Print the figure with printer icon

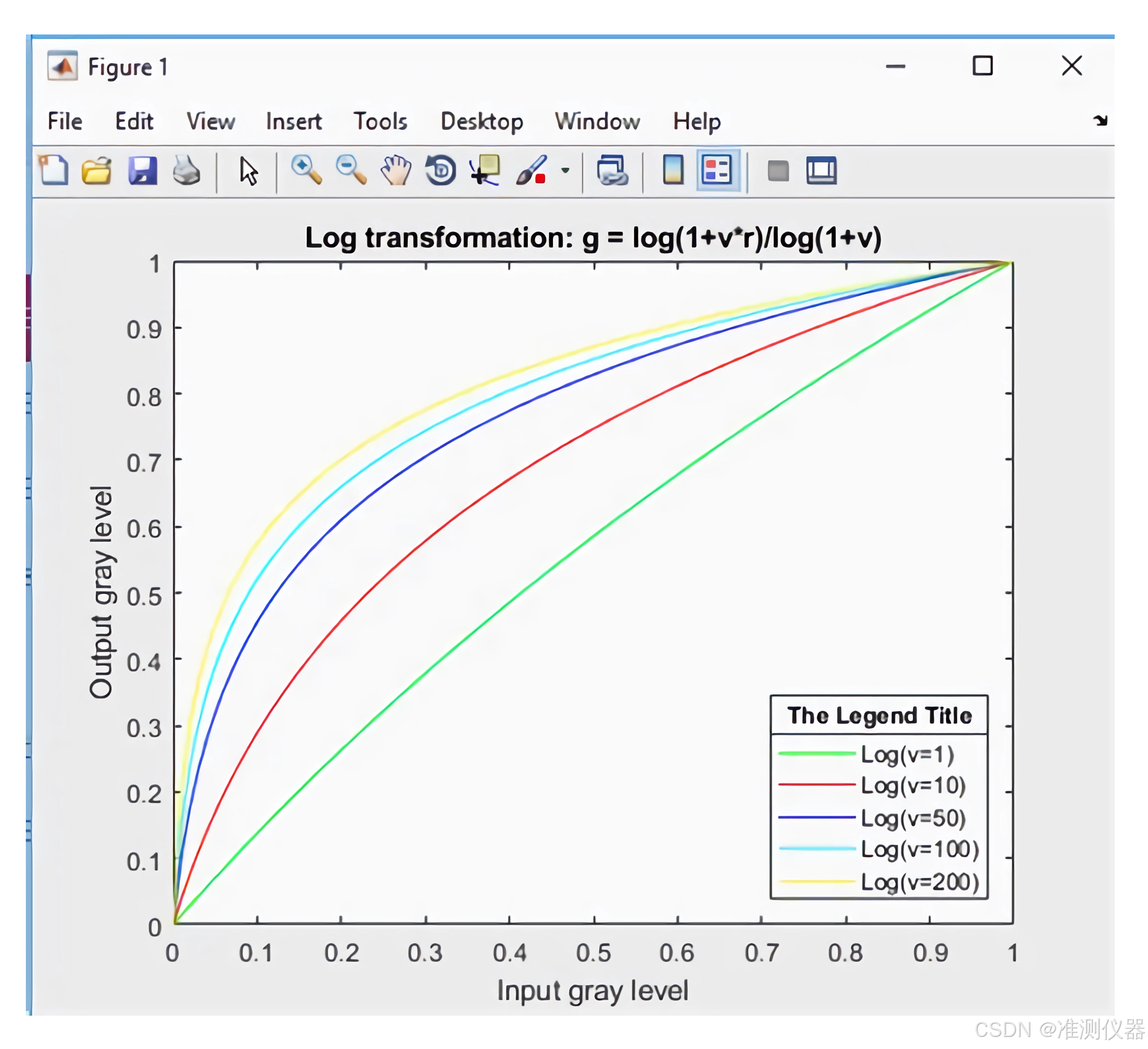tap(186, 170)
